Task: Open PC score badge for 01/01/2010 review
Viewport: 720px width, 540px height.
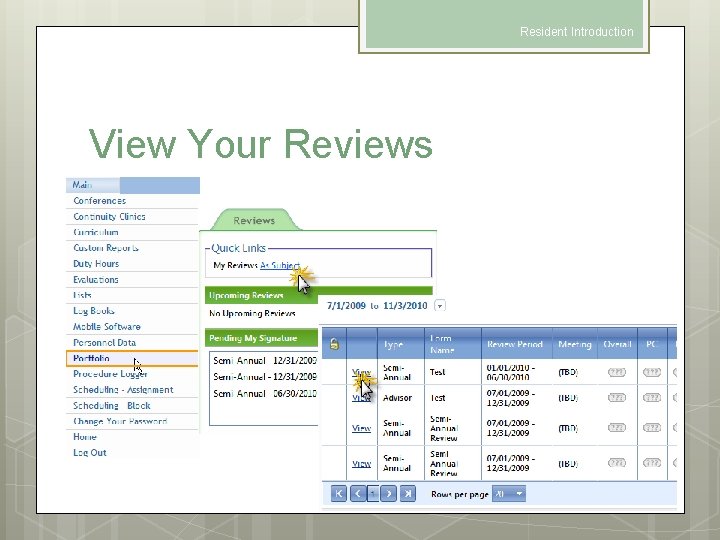Action: tap(652, 372)
